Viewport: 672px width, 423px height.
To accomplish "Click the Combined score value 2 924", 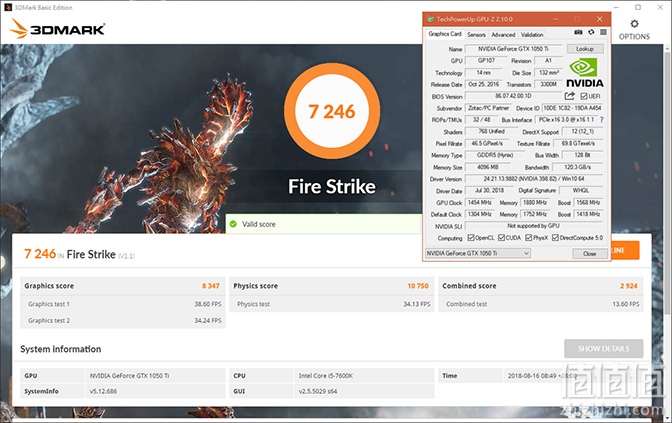I will (x=628, y=286).
